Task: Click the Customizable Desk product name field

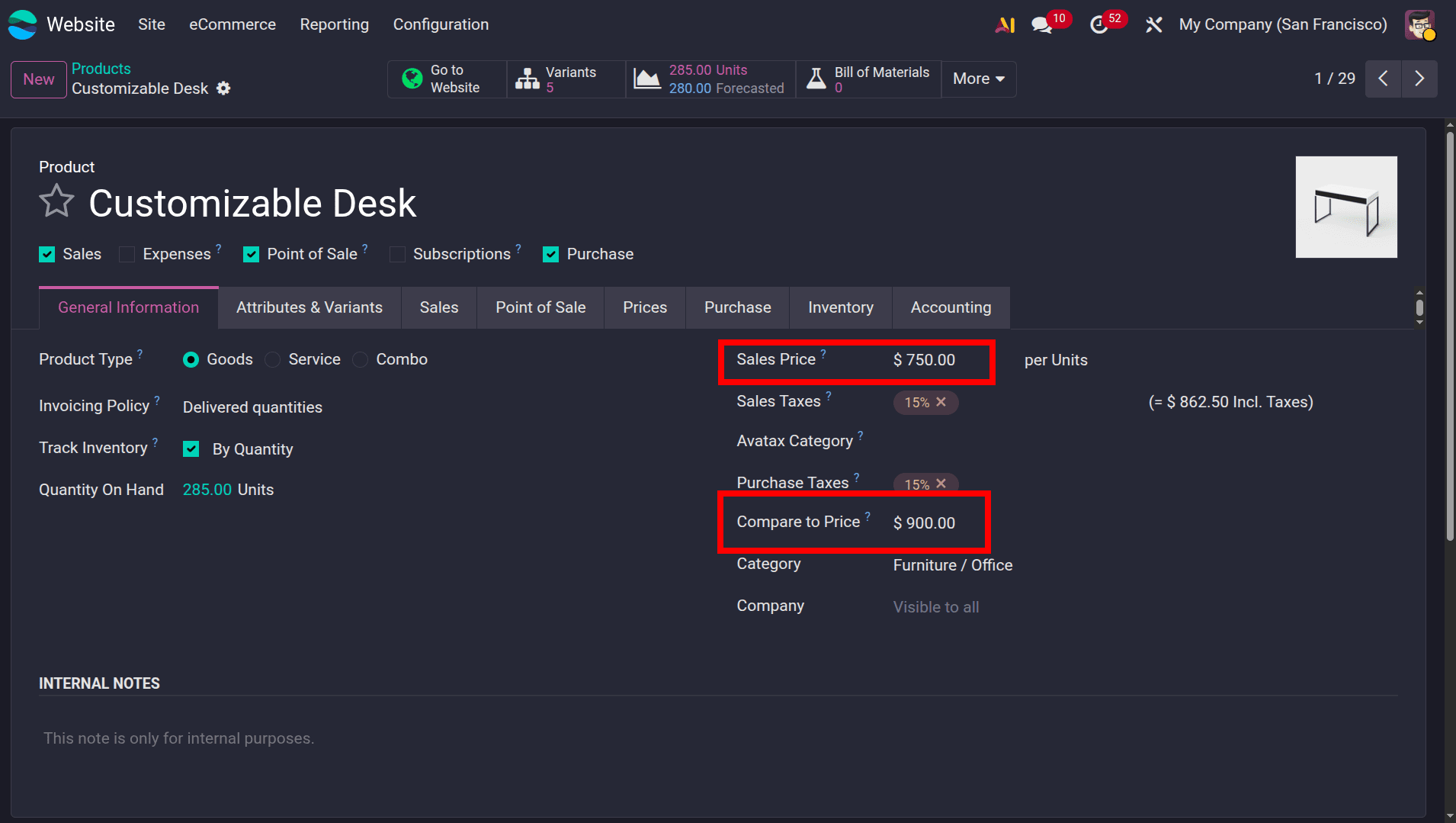Action: [x=252, y=203]
